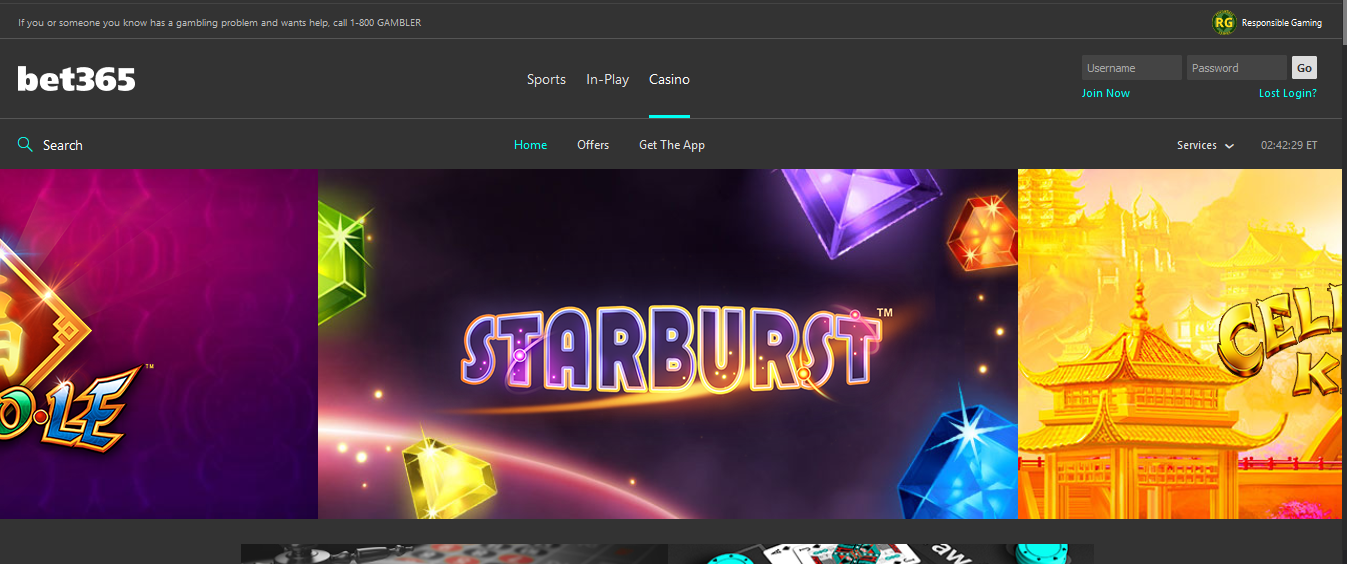The image size is (1347, 564).
Task: Click the Search label
Action: (62, 145)
